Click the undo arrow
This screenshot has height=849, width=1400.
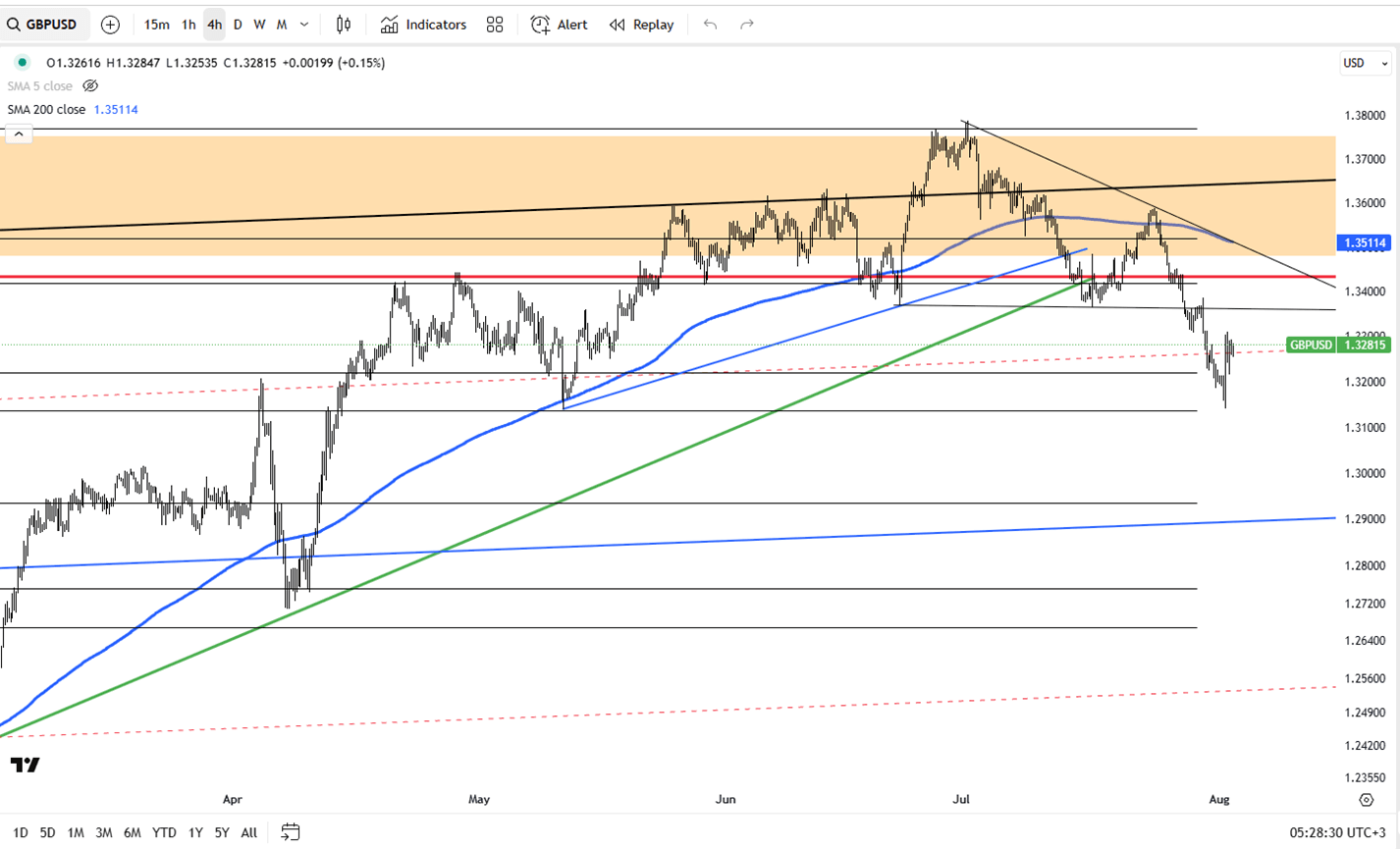coord(710,25)
